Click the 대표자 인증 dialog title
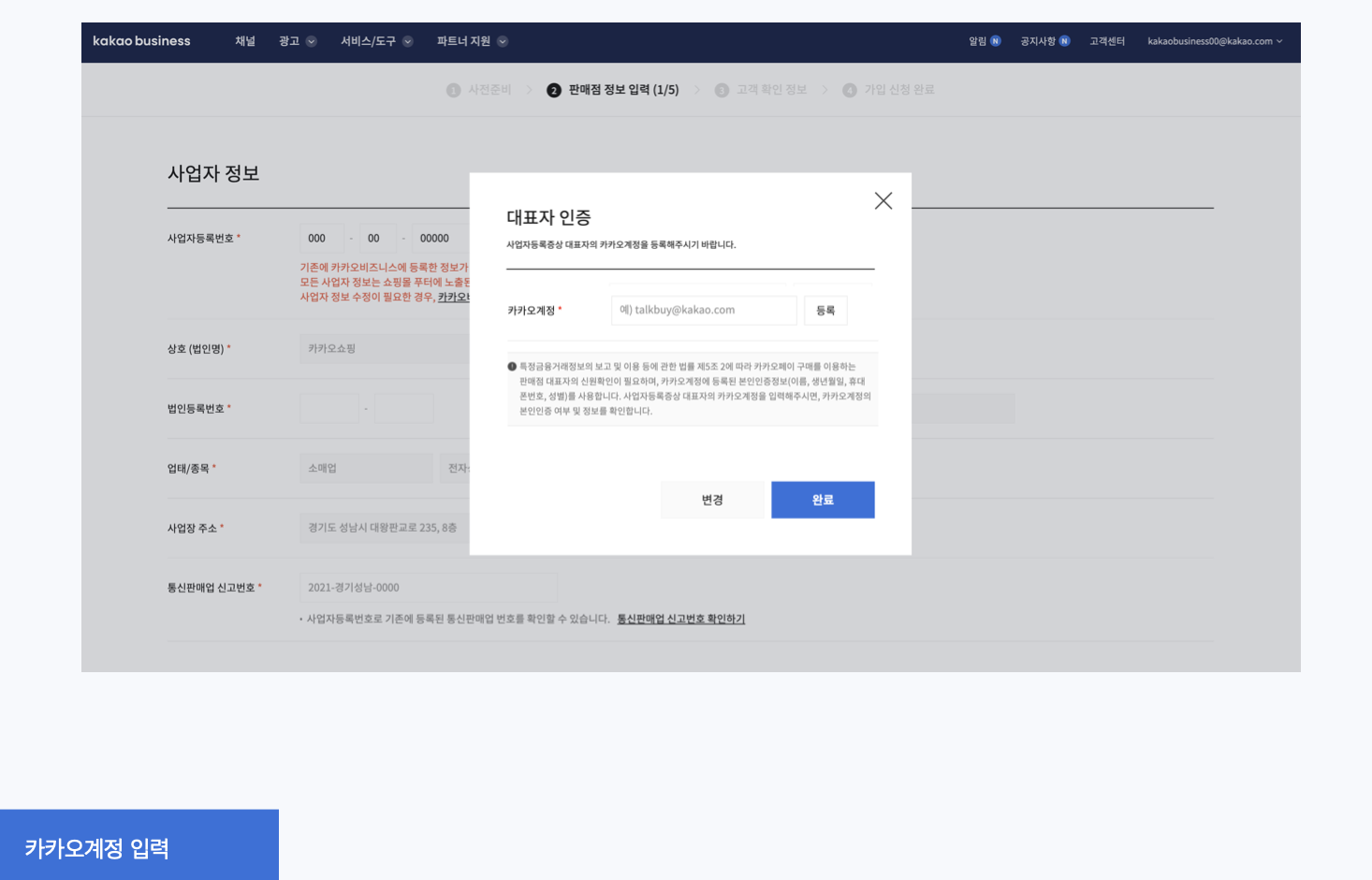This screenshot has height=880, width=1372. pyautogui.click(x=548, y=217)
